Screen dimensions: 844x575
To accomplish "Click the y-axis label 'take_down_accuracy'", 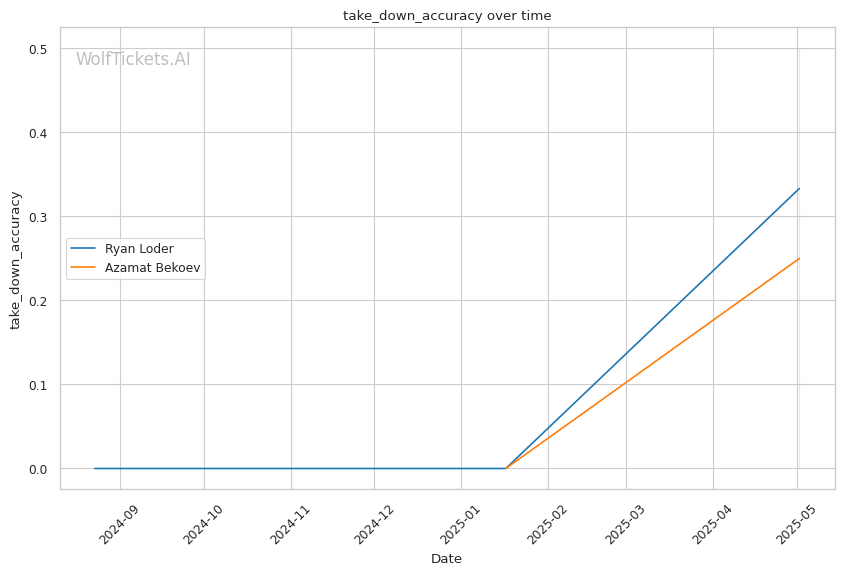I will click(x=15, y=260).
